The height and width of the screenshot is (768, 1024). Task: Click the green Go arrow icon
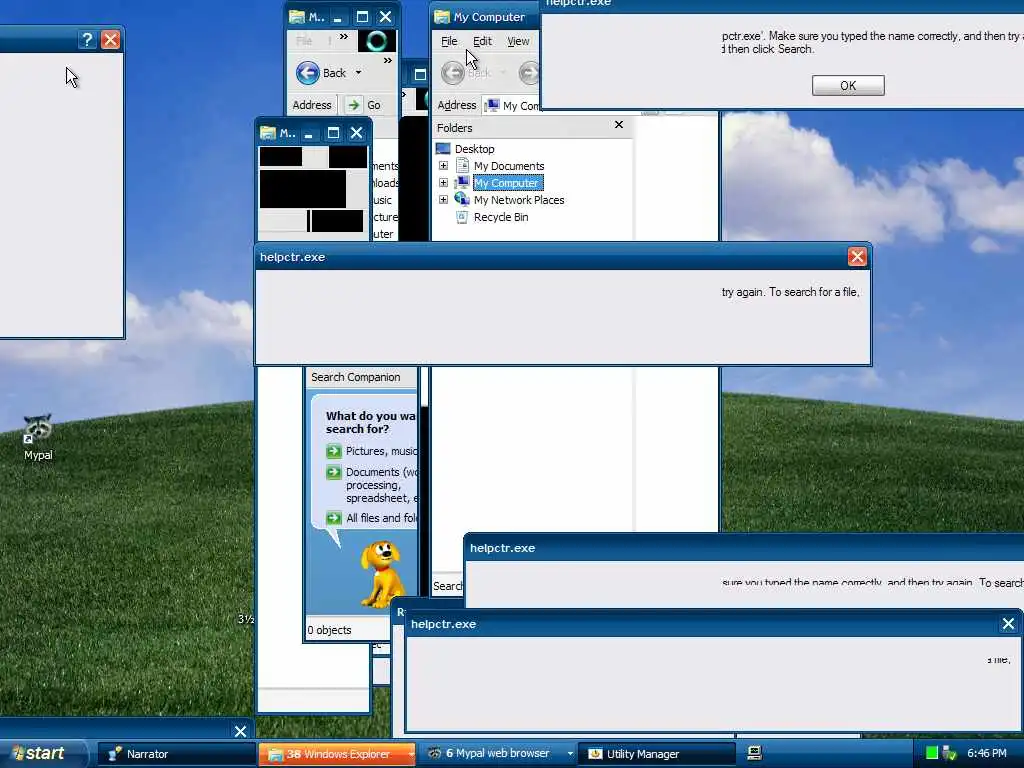click(353, 104)
